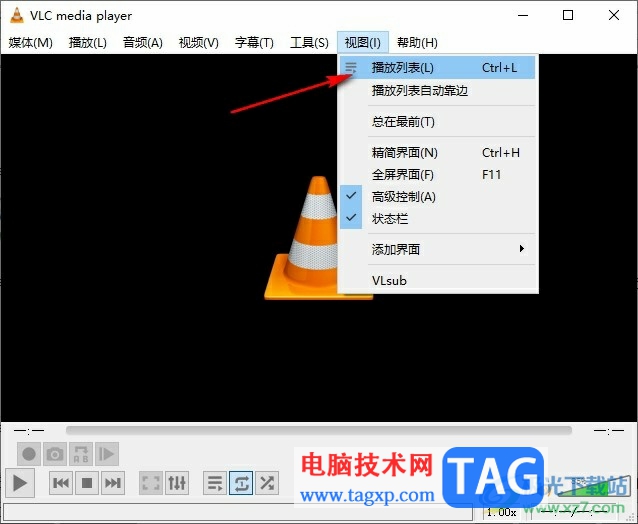Image resolution: width=638 pixels, height=524 pixels.
Task: Click the playback speed 1.00x label
Action: [x=501, y=512]
